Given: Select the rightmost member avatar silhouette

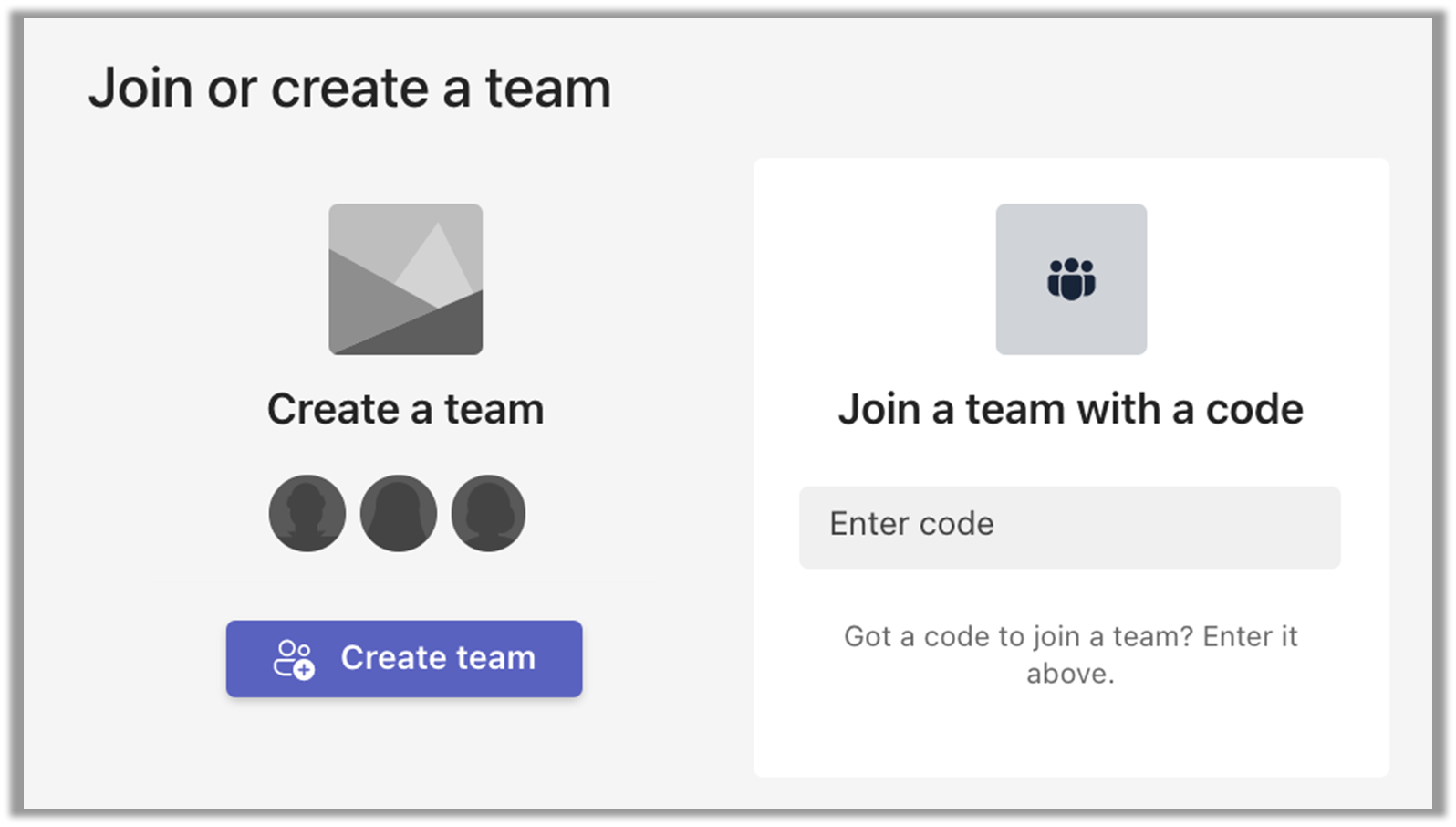Looking at the screenshot, I should 488,513.
